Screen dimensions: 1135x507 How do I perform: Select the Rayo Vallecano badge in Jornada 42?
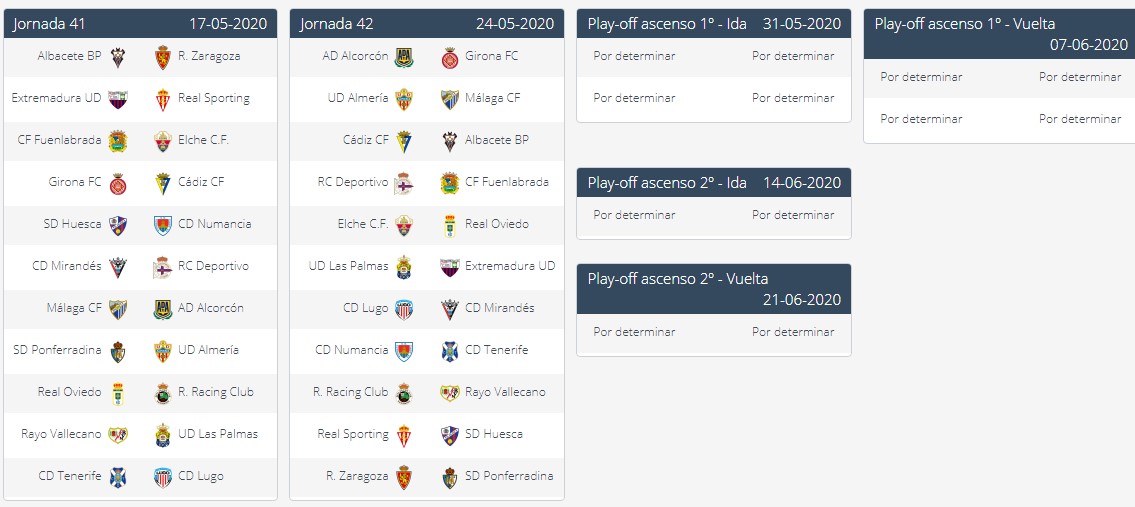pos(450,393)
